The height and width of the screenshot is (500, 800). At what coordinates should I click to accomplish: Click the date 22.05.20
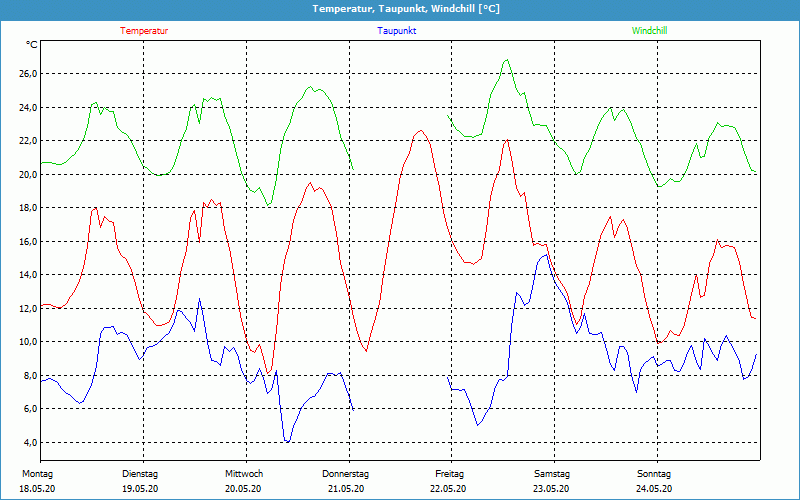point(448,489)
